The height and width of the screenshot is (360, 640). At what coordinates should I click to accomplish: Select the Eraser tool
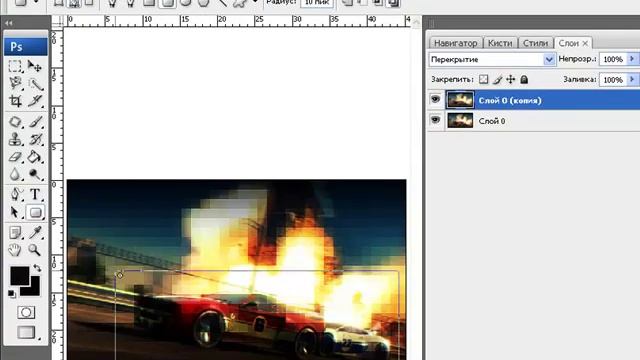[x=15, y=157]
